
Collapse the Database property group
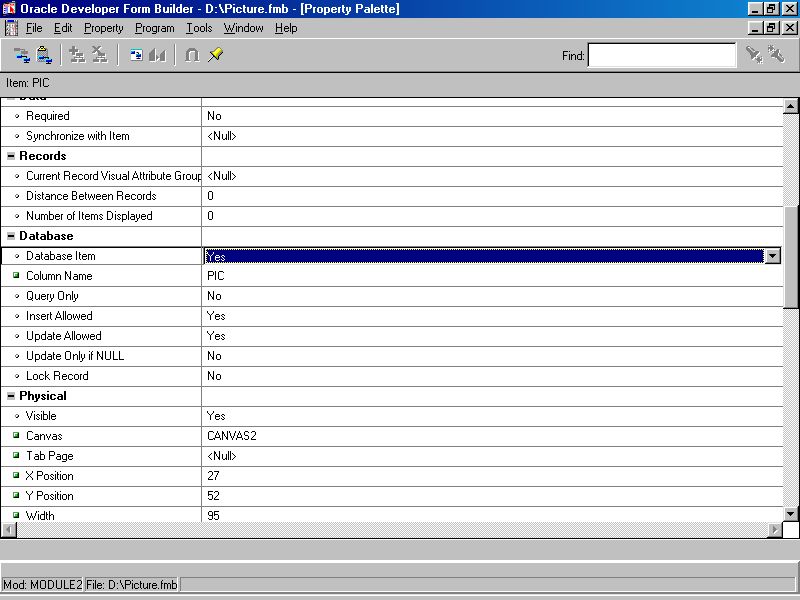pyautogui.click(x=11, y=236)
